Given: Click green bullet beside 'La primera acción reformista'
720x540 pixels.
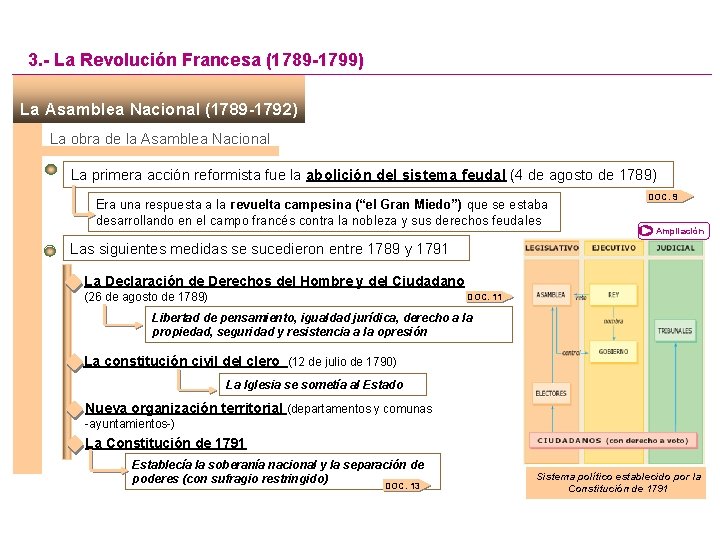Looking at the screenshot, I should (51, 169).
